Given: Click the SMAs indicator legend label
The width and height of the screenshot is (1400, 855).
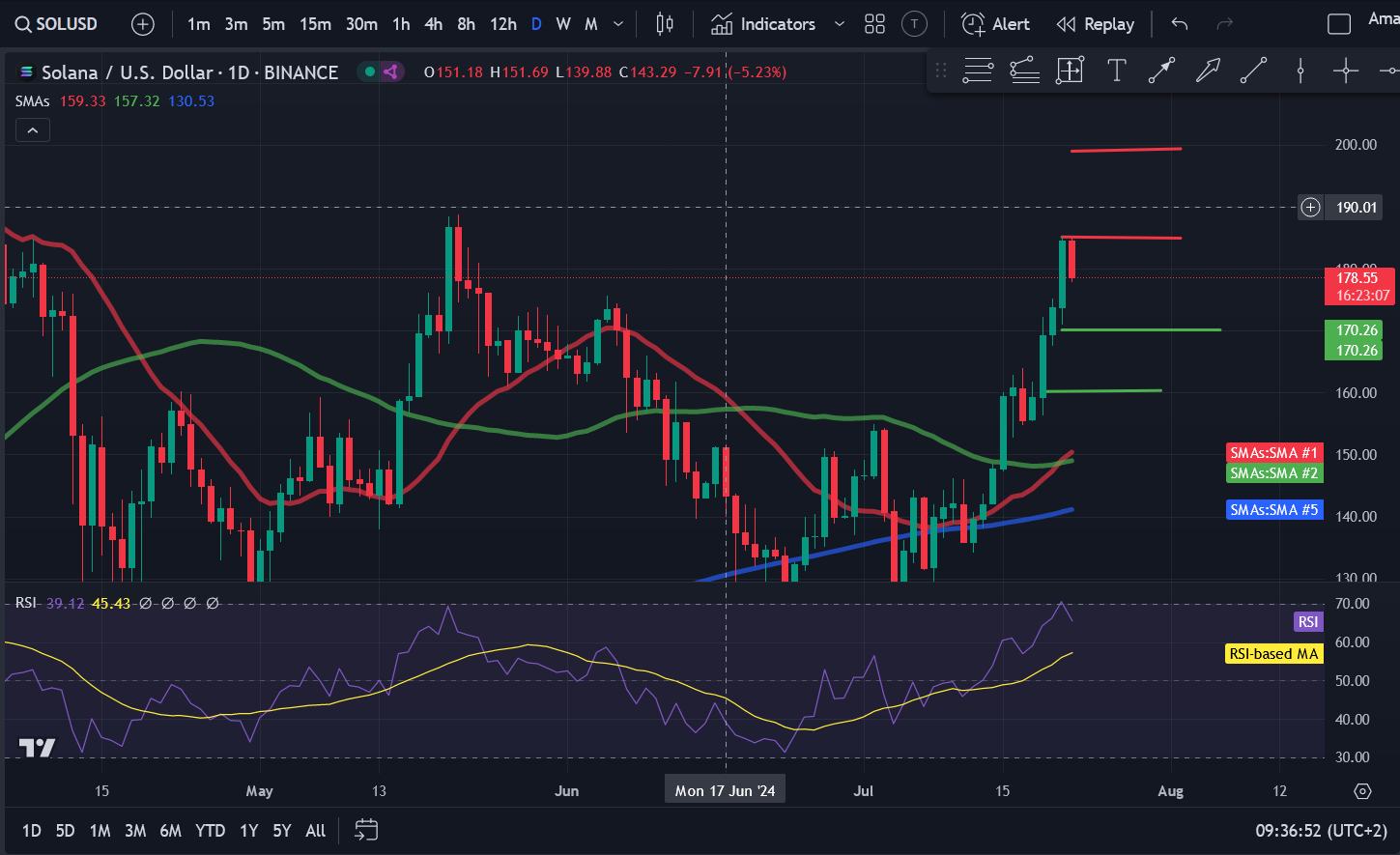Looking at the screenshot, I should coord(32,100).
